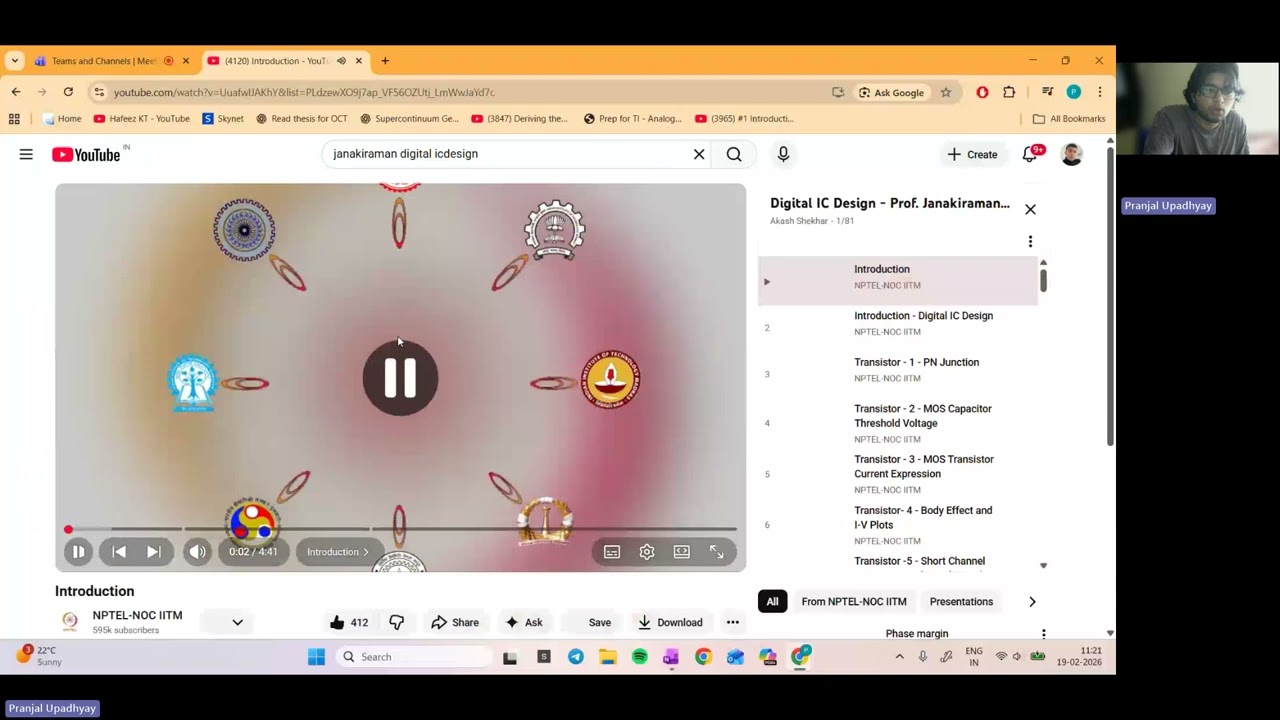Open the Introduction chapter selector
1280x720 pixels.
pyautogui.click(x=338, y=552)
